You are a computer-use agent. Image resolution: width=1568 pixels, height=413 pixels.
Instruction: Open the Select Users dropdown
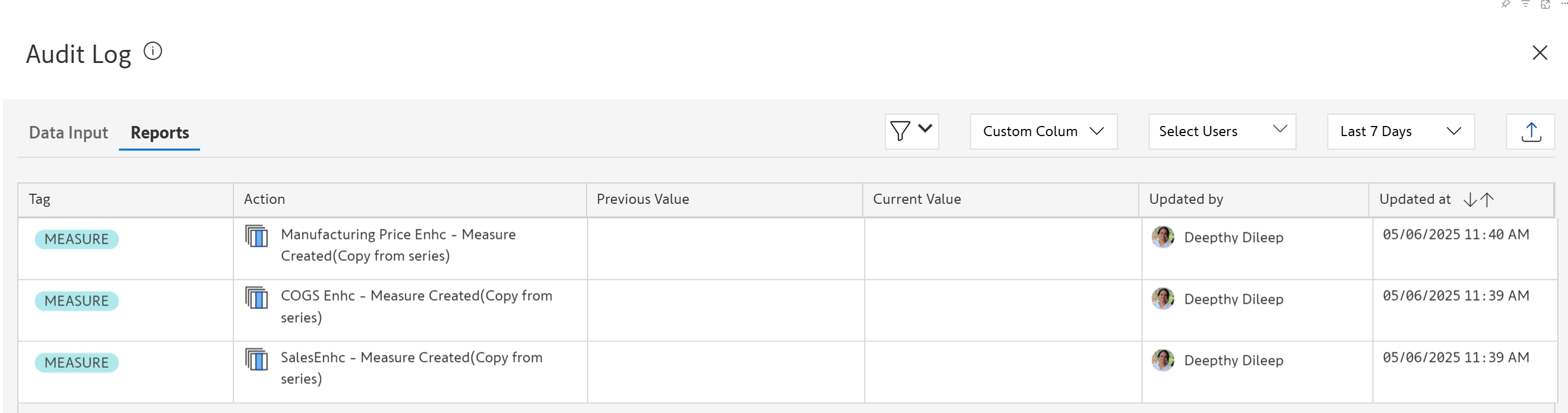point(1222,131)
